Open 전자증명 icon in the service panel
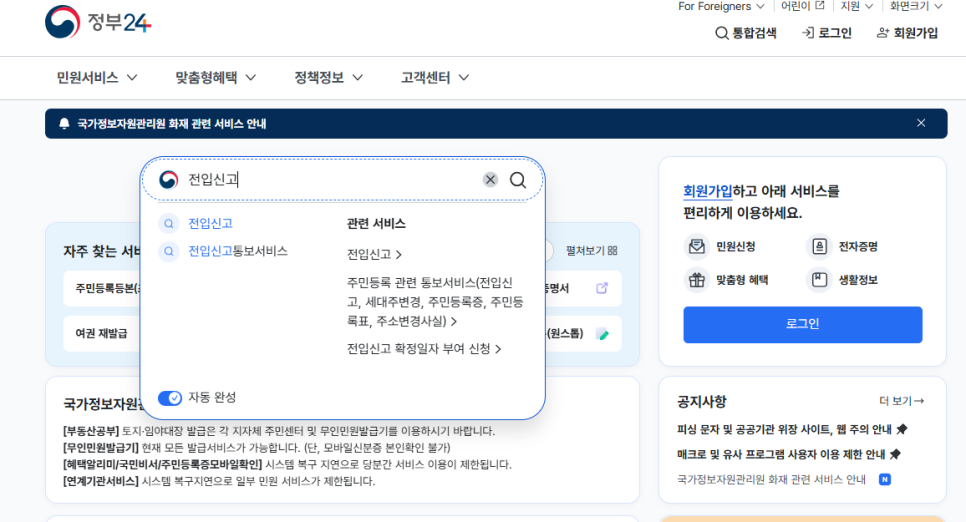Screen dimensions: 966x522 (820, 246)
